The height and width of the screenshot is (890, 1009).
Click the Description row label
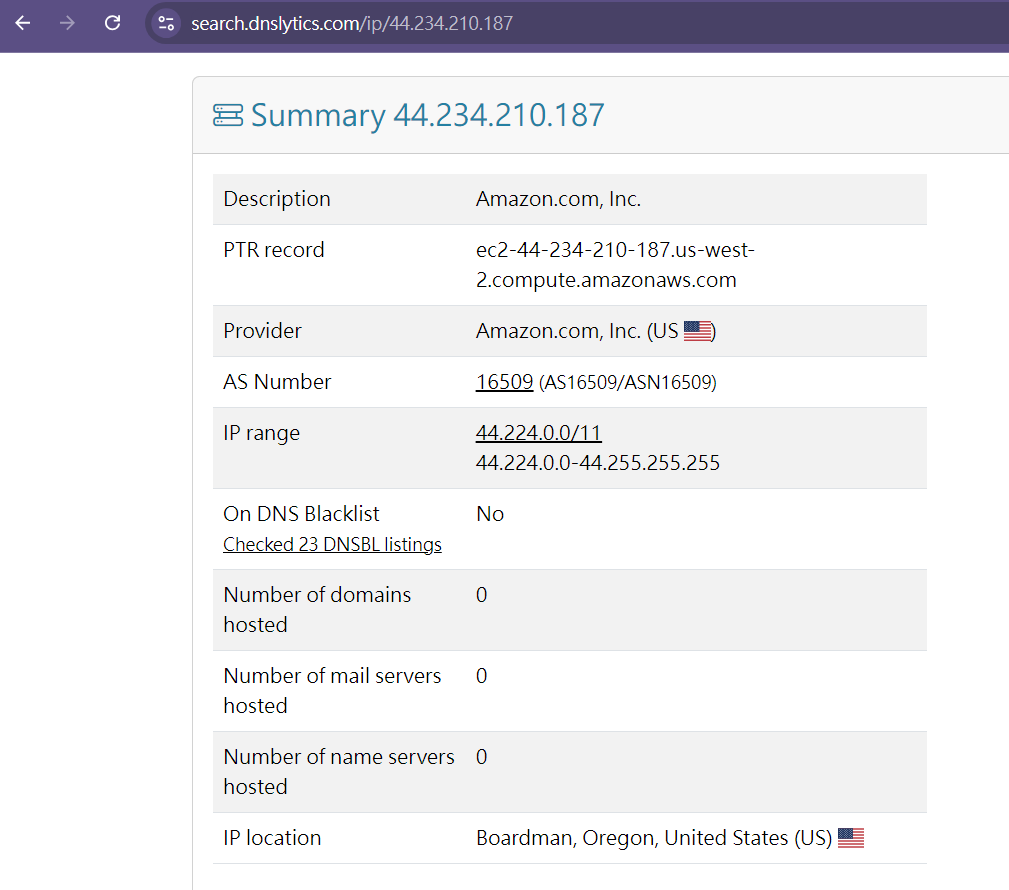(x=277, y=199)
